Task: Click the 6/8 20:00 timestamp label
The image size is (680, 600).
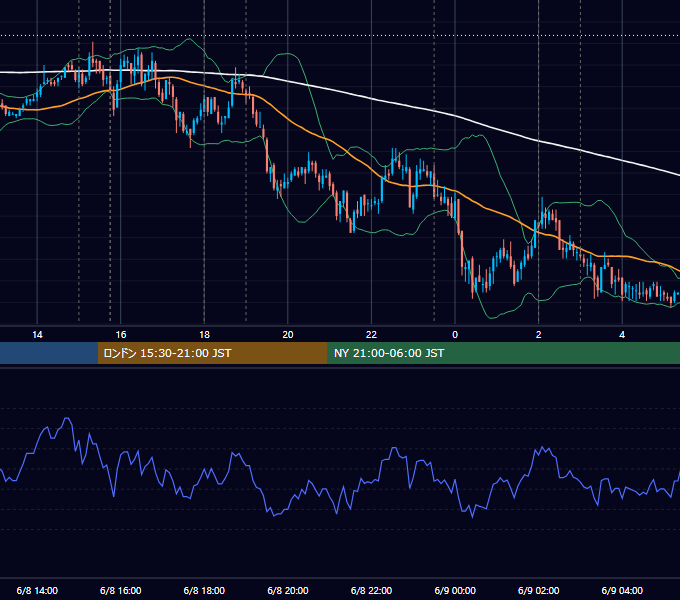Action: tap(288, 590)
